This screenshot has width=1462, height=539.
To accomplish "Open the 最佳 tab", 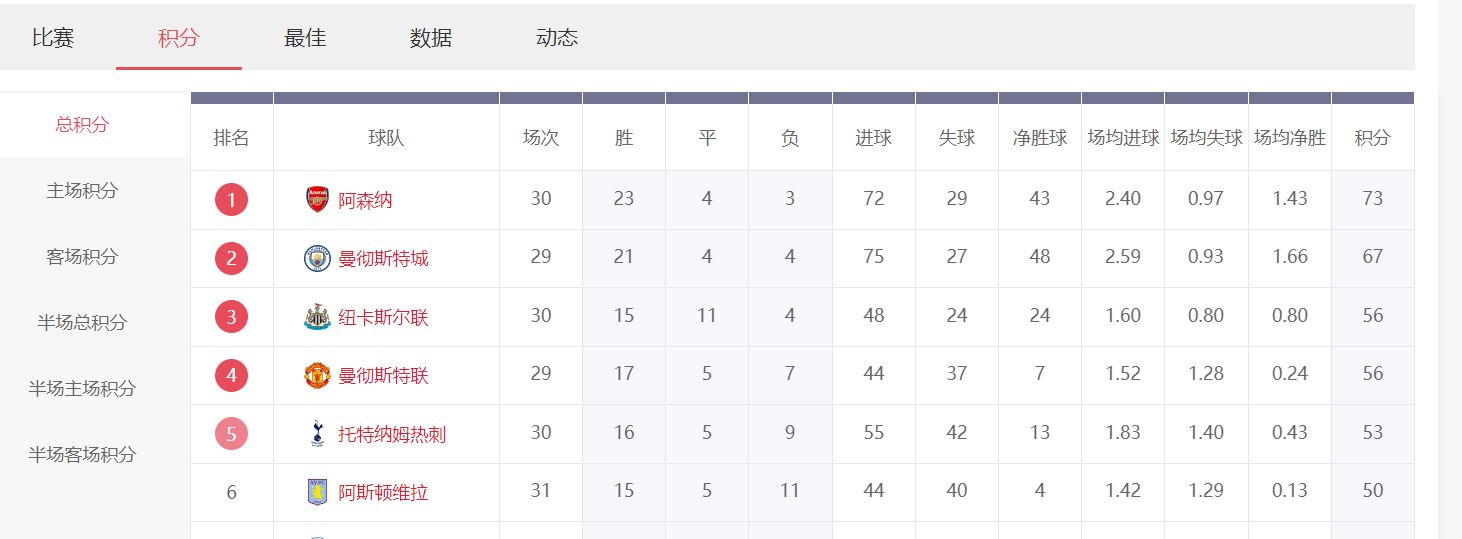I will (x=305, y=38).
